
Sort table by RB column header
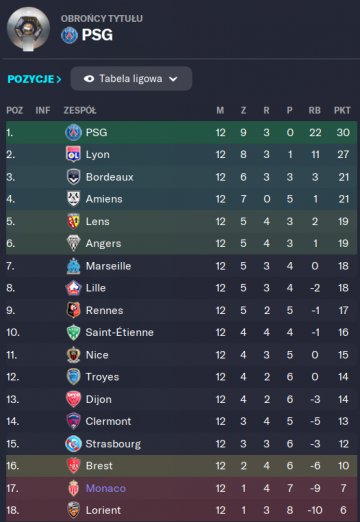(314, 110)
